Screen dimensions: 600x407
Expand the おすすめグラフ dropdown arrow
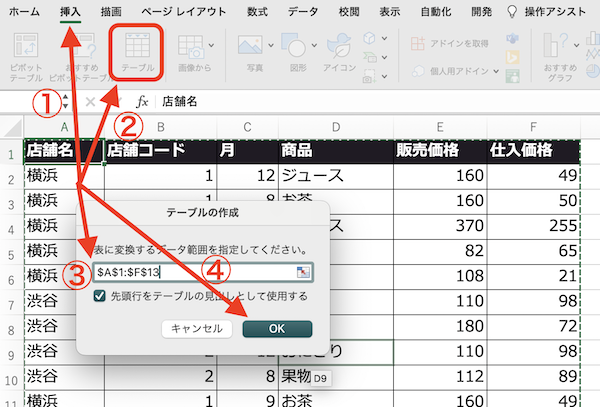coord(576,45)
